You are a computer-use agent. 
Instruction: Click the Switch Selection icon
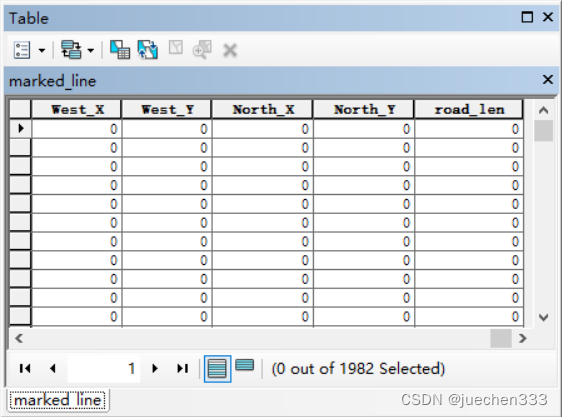148,49
